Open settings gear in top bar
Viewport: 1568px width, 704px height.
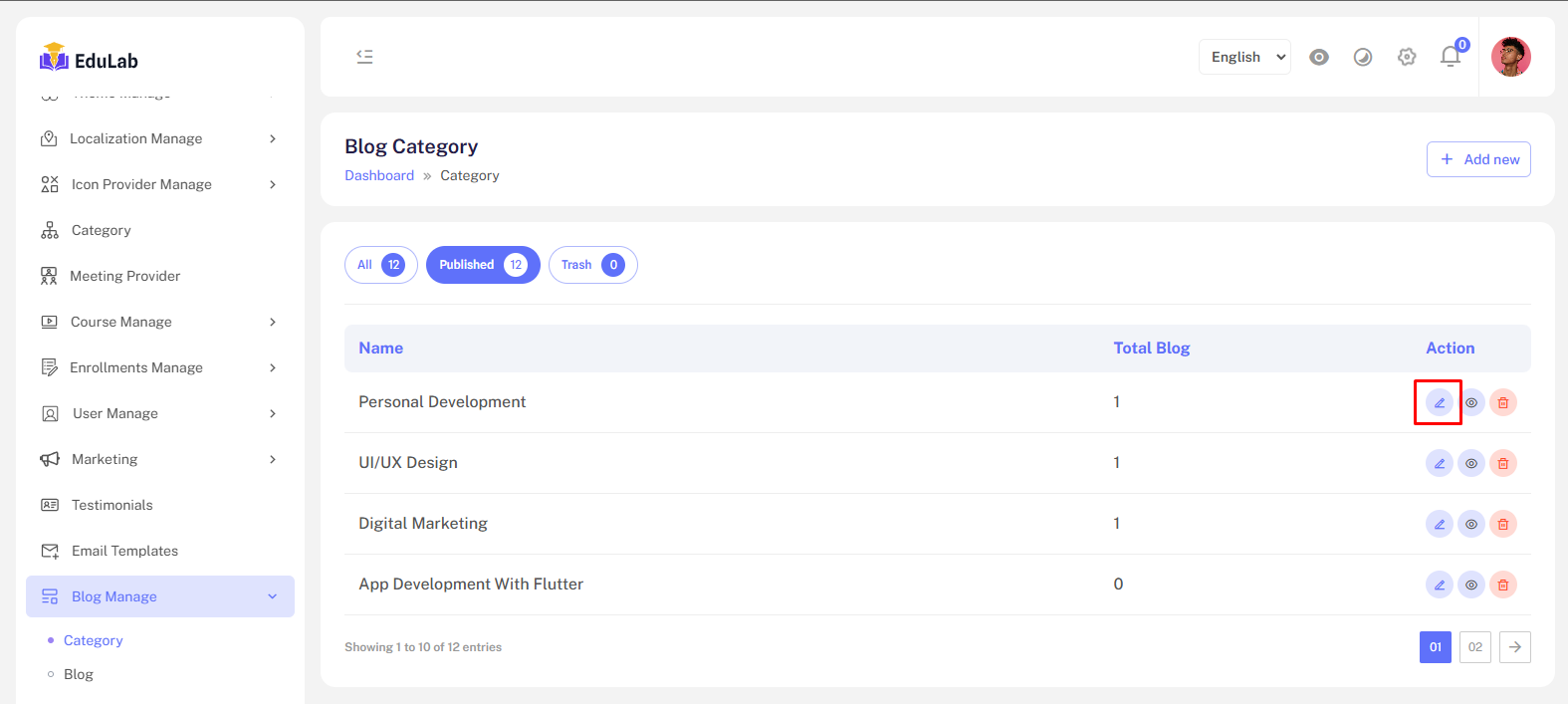click(x=1407, y=57)
